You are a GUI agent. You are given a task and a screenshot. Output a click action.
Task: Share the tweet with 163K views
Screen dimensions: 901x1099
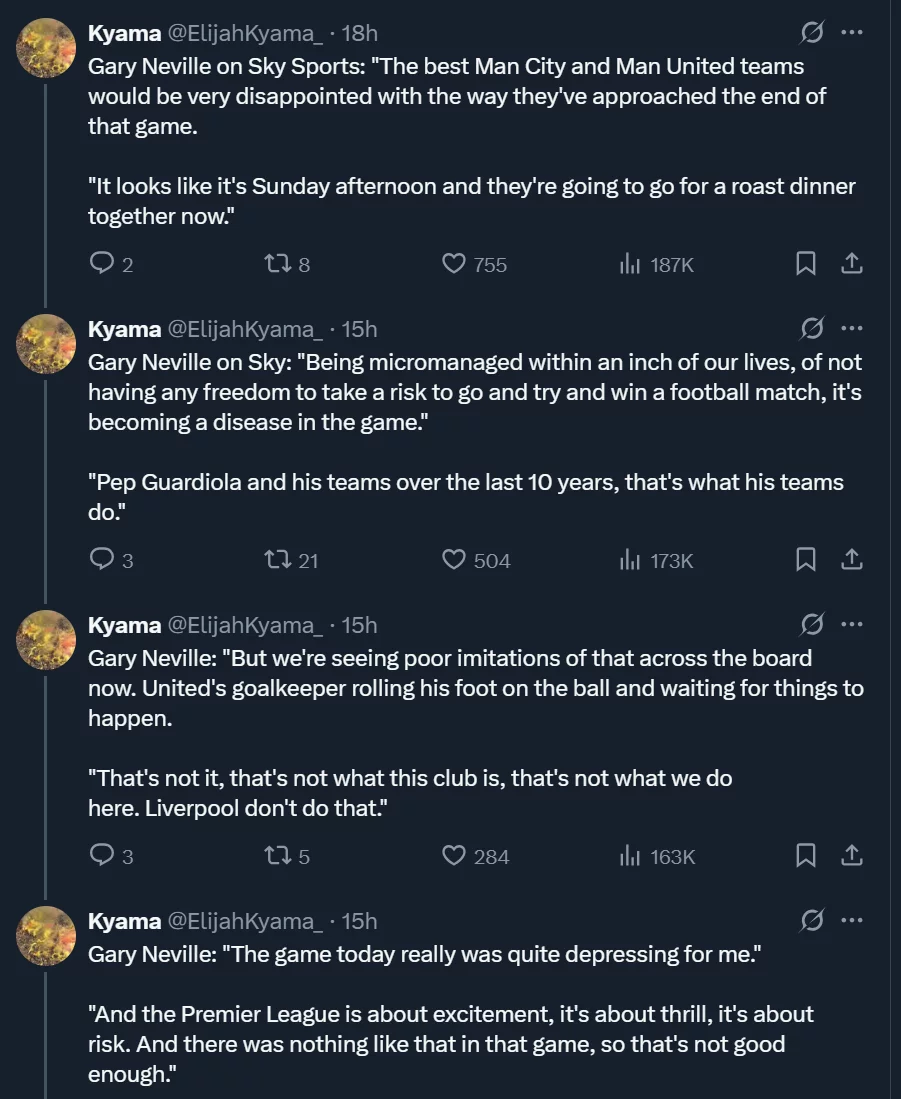point(851,855)
